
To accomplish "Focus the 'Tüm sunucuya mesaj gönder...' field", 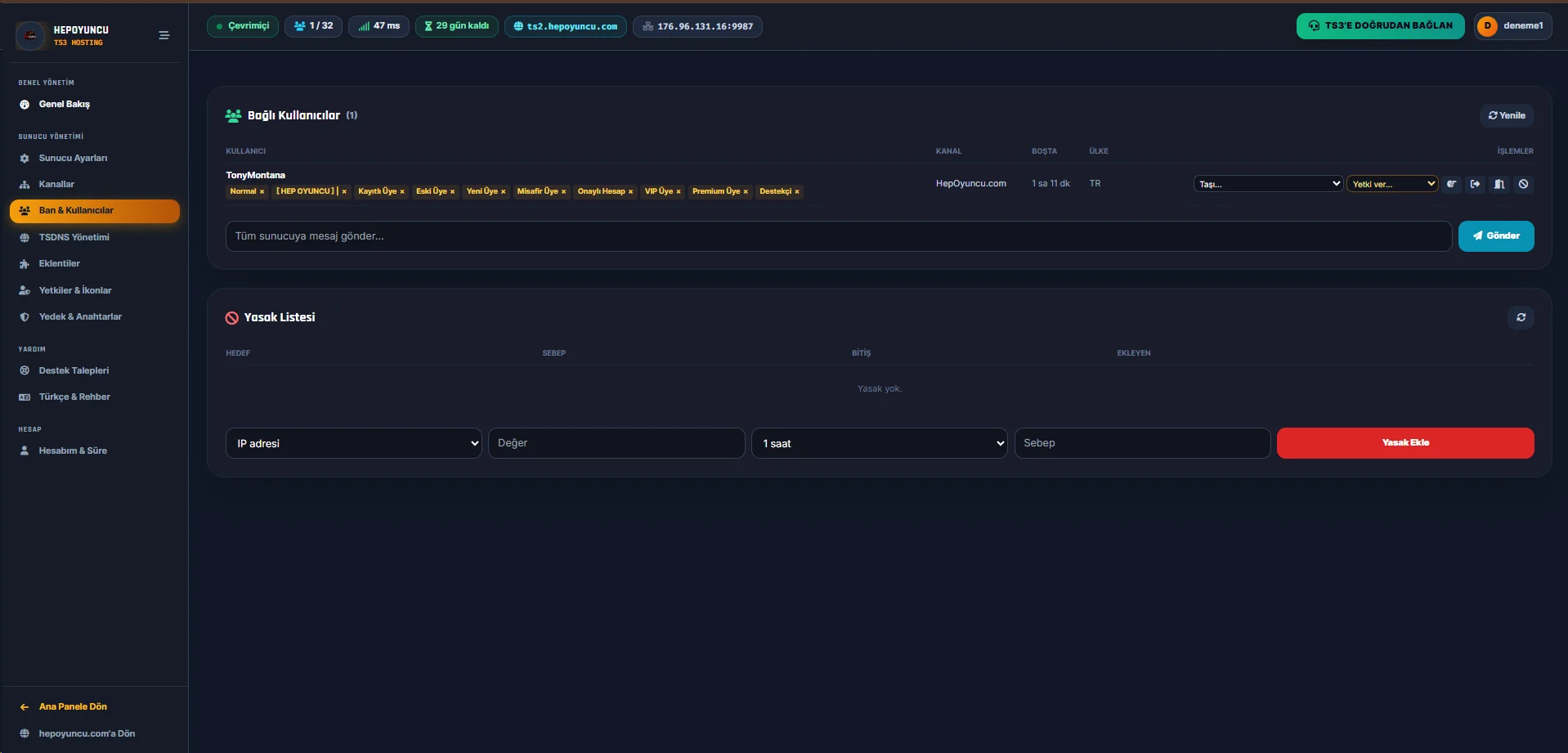I will 839,236.
